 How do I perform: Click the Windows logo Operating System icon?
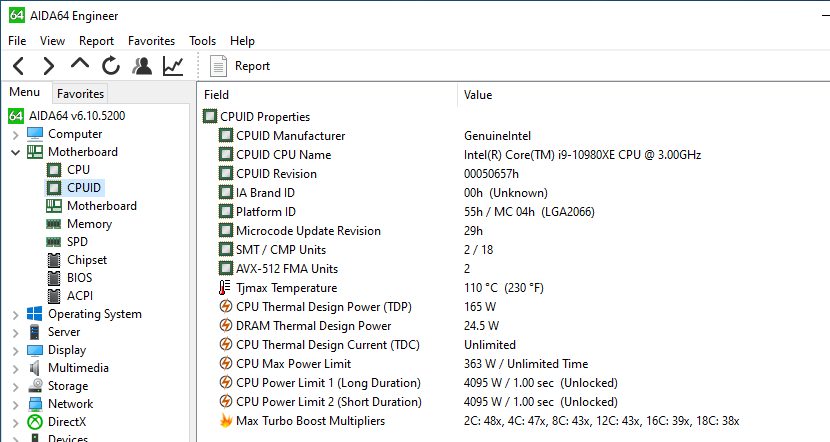34,313
